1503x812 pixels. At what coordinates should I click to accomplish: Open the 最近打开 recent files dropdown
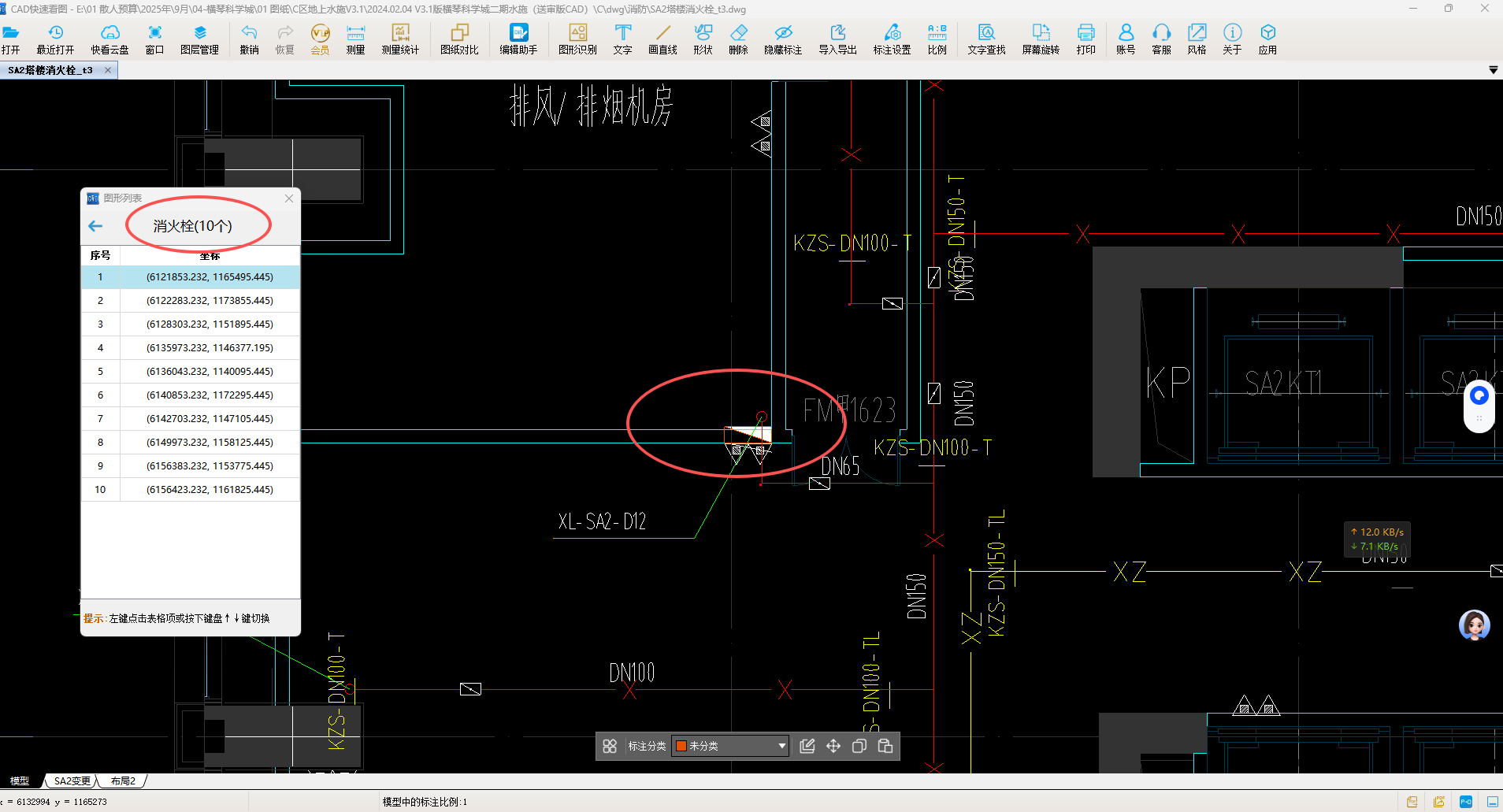(55, 39)
